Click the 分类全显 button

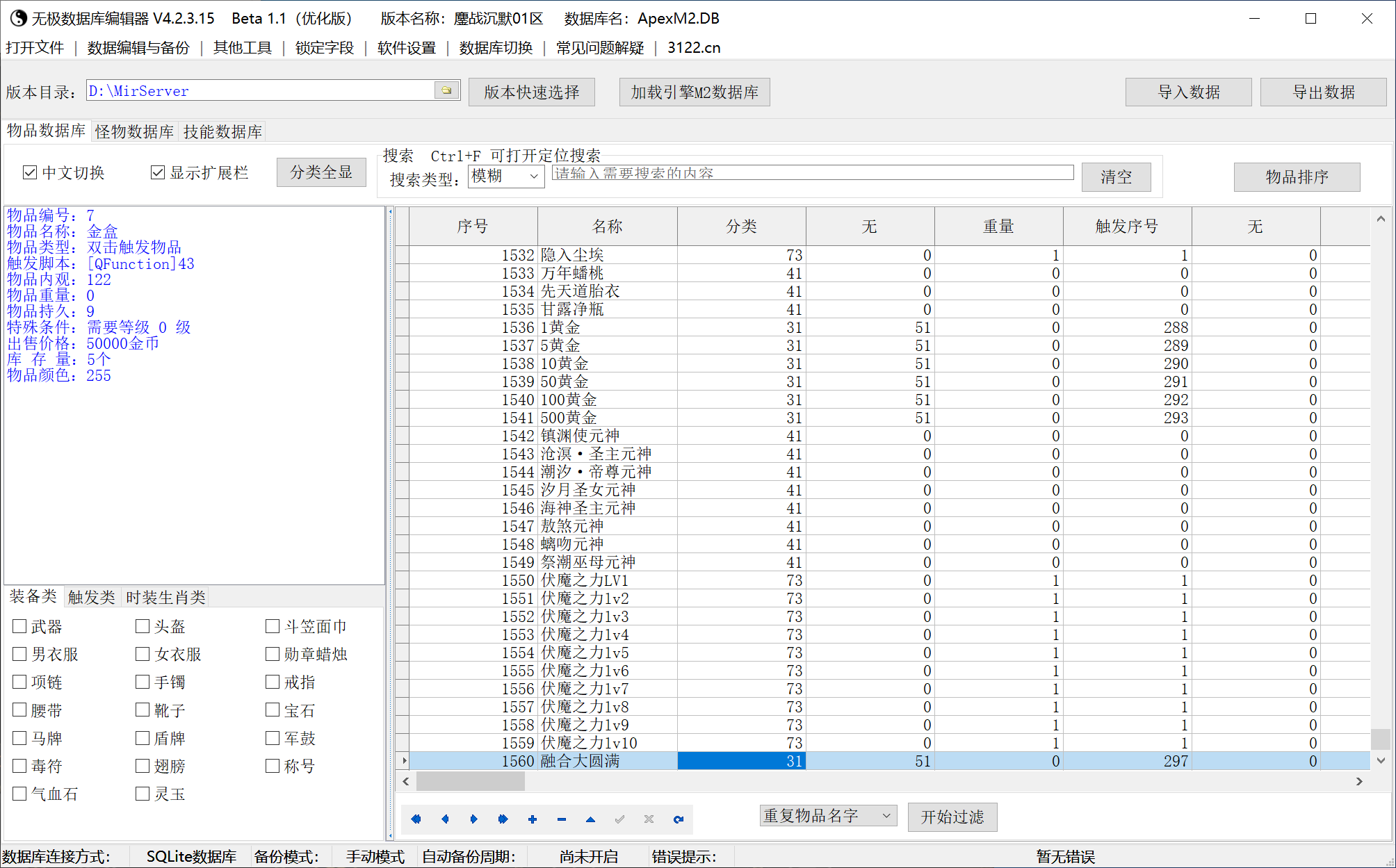321,172
